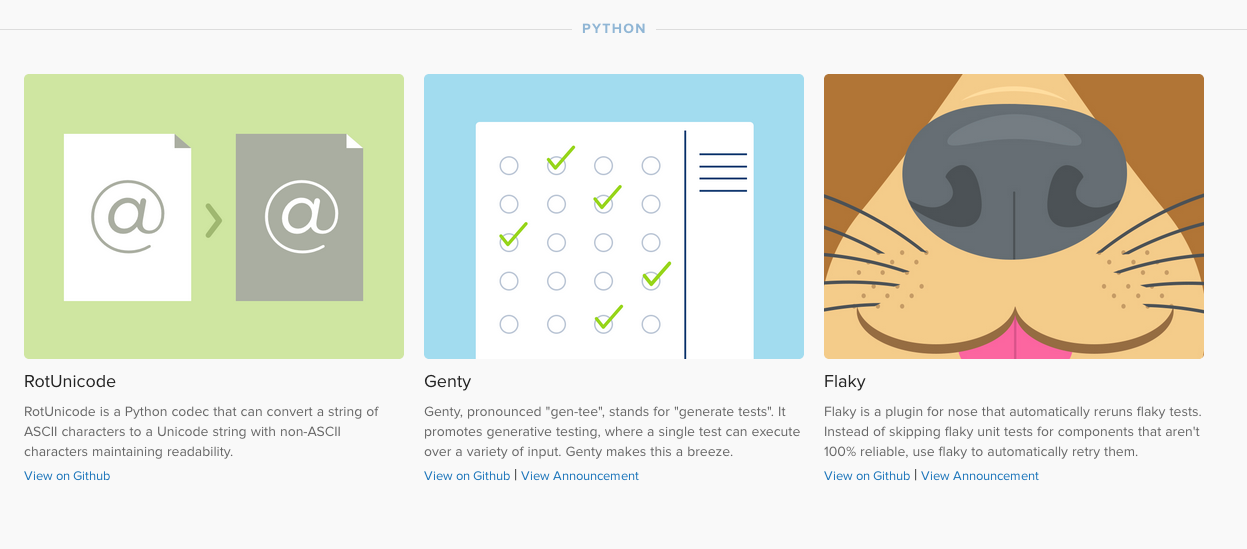Image resolution: width=1247 pixels, height=549 pixels.
Task: Click the Genty title
Action: coord(447,381)
